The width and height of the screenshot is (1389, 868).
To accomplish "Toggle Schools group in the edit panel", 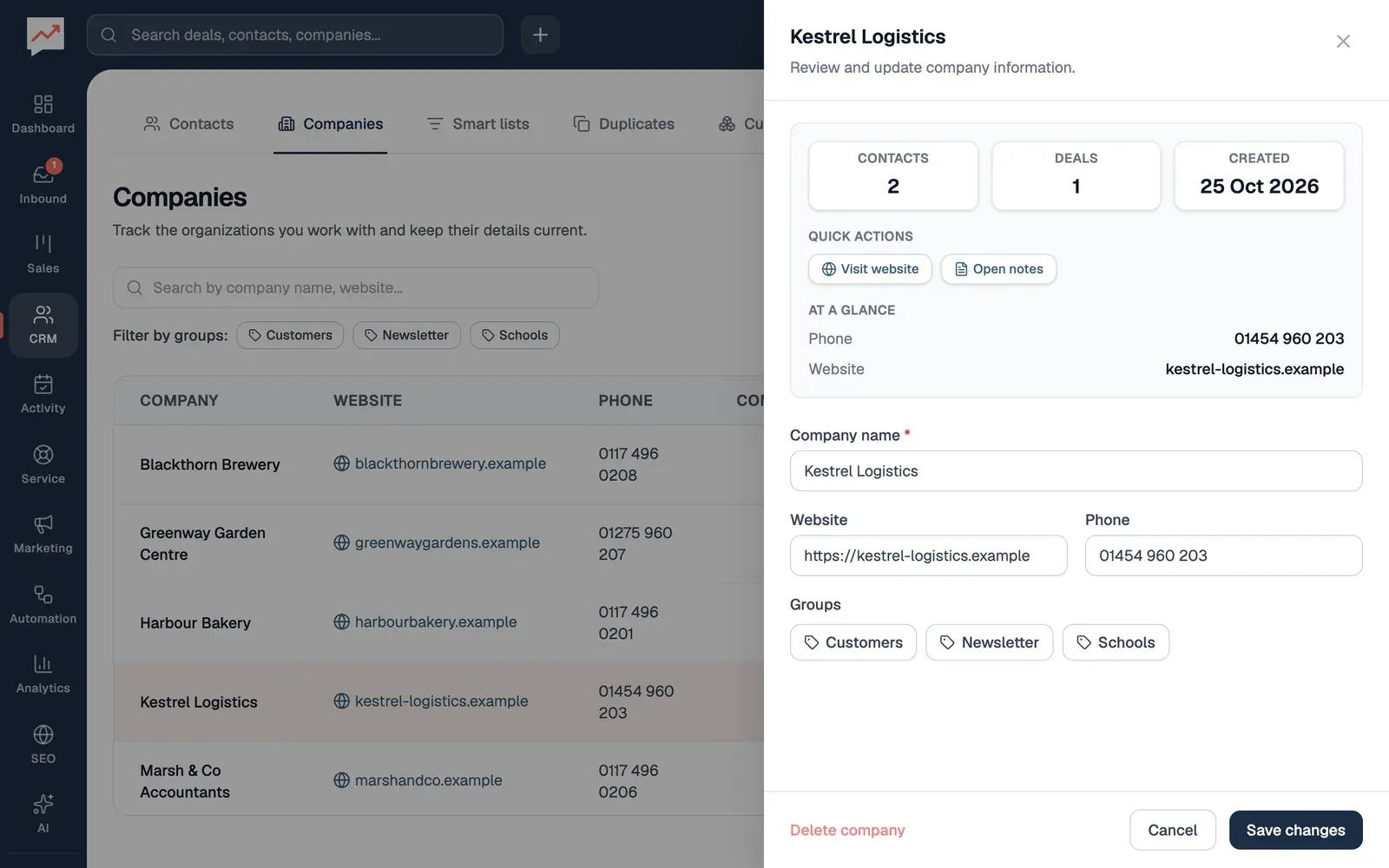I will coord(1116,642).
